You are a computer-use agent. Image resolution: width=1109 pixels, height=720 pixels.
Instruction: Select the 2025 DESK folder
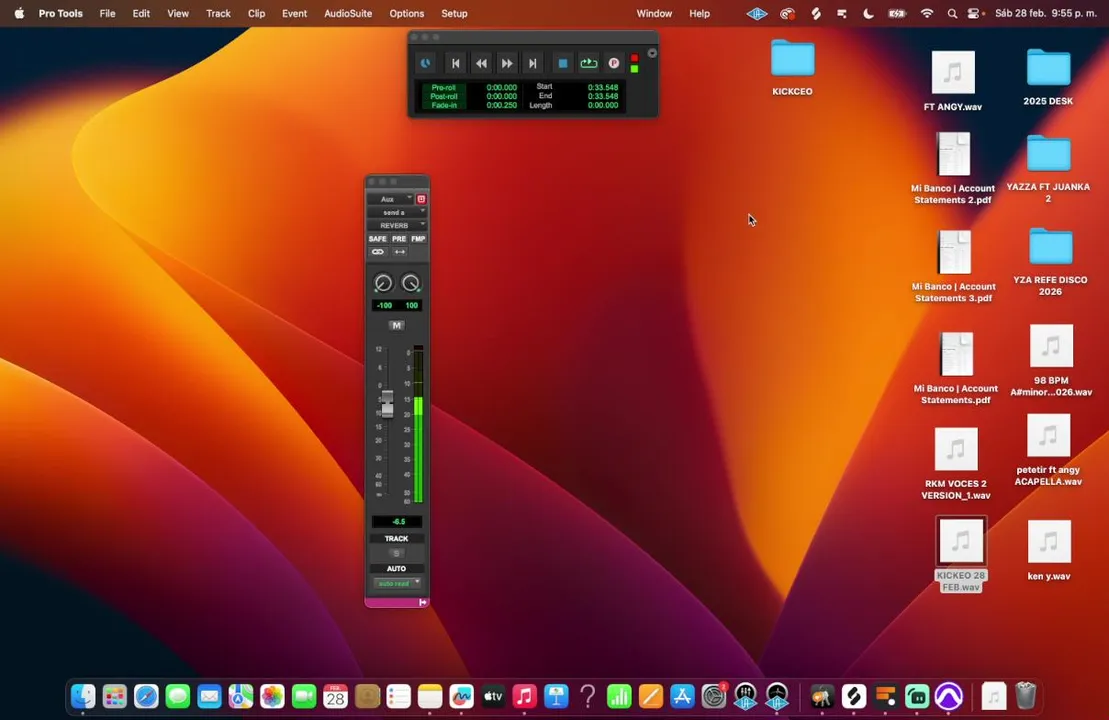(1048, 76)
